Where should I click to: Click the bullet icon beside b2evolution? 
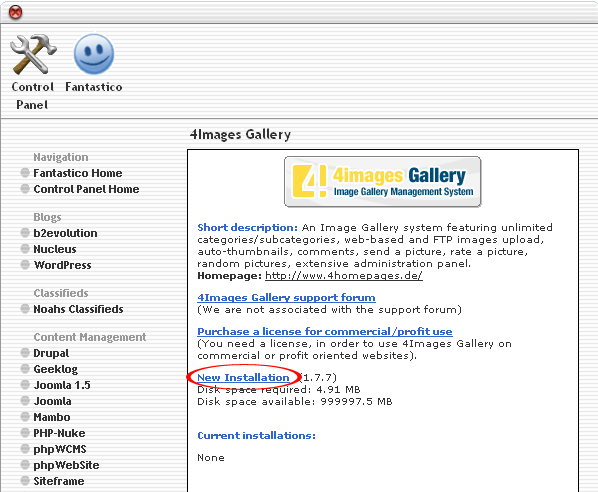pyautogui.click(x=25, y=233)
